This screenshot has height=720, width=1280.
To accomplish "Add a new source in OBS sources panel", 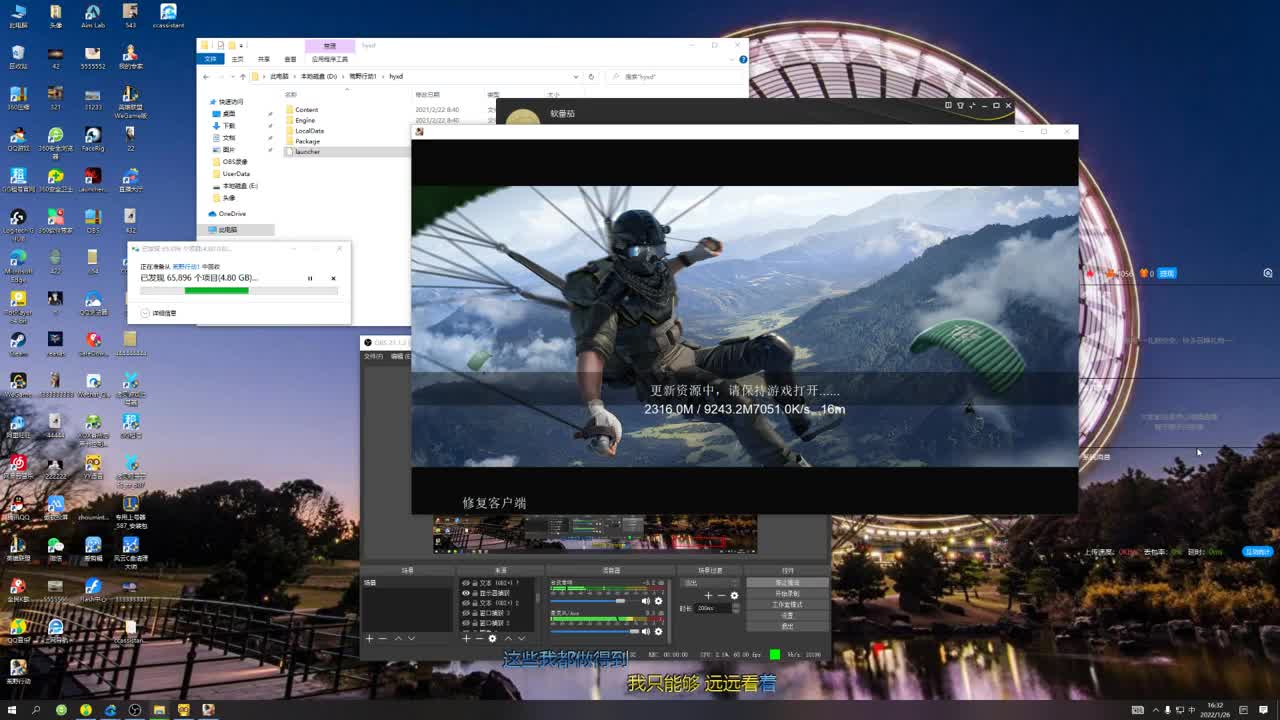I will (x=466, y=638).
